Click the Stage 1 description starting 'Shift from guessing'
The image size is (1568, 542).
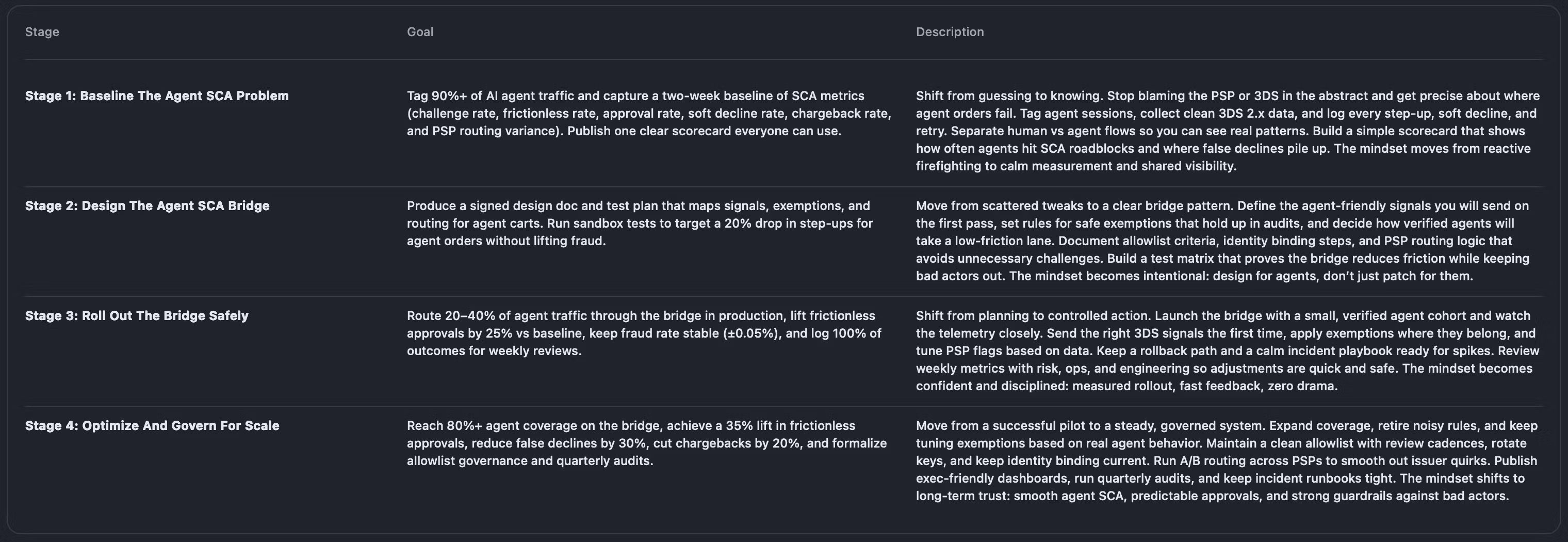(x=1227, y=131)
